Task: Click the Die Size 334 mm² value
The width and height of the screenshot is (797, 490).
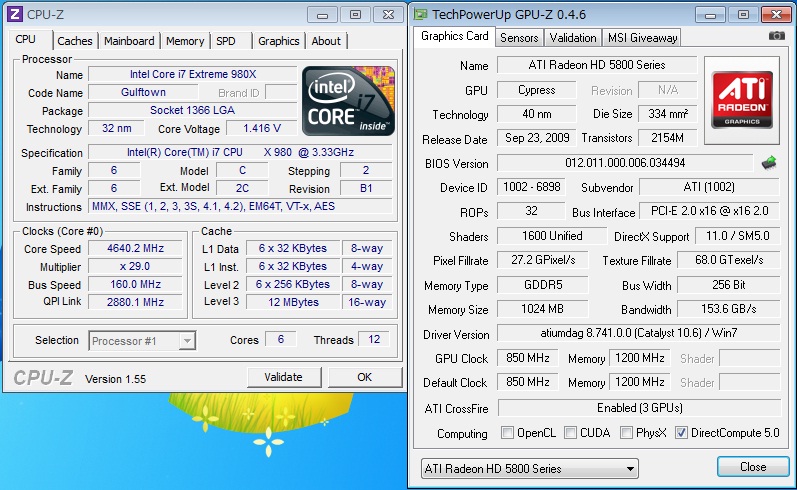Action: (x=667, y=114)
